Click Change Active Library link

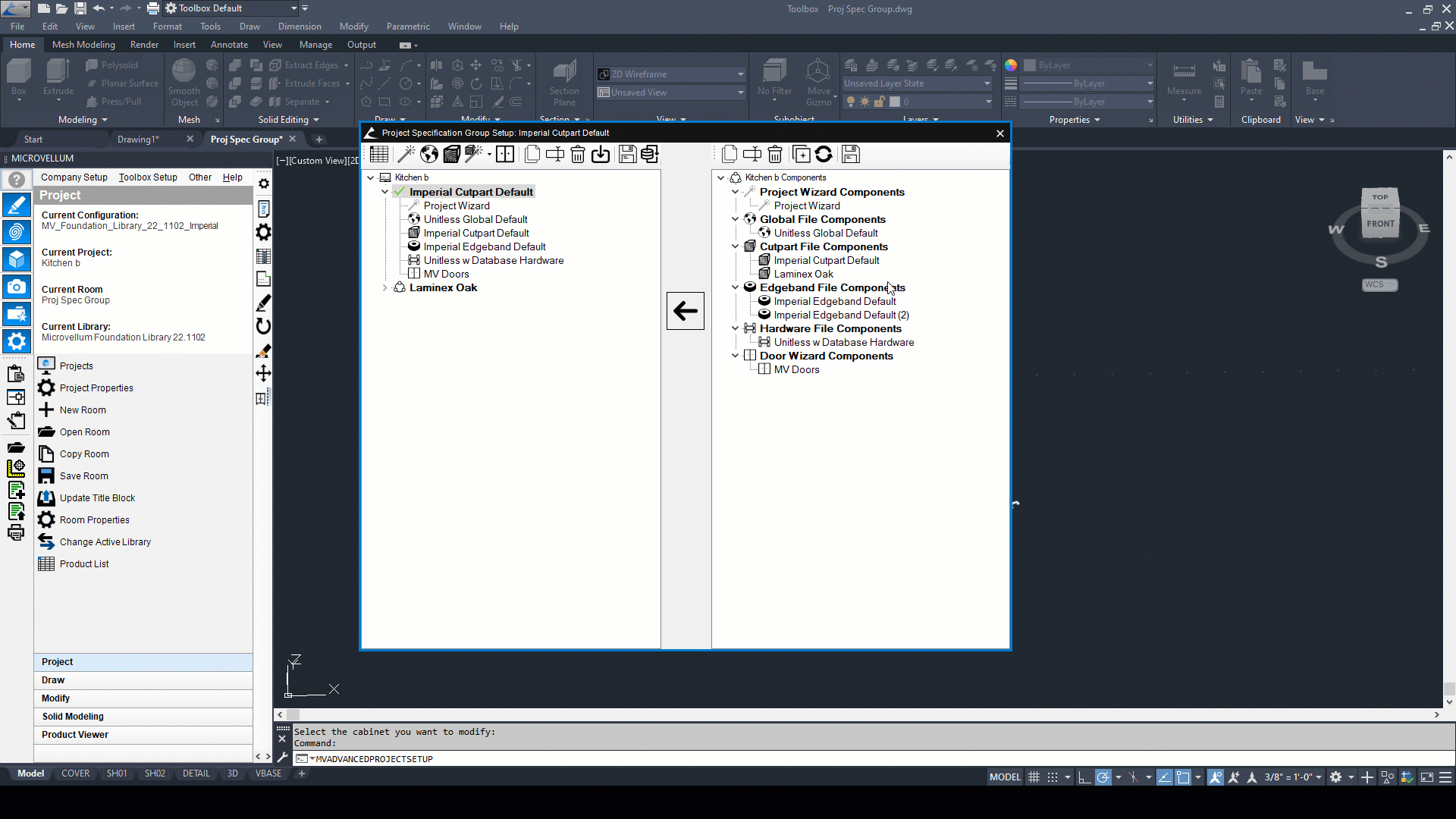click(105, 542)
